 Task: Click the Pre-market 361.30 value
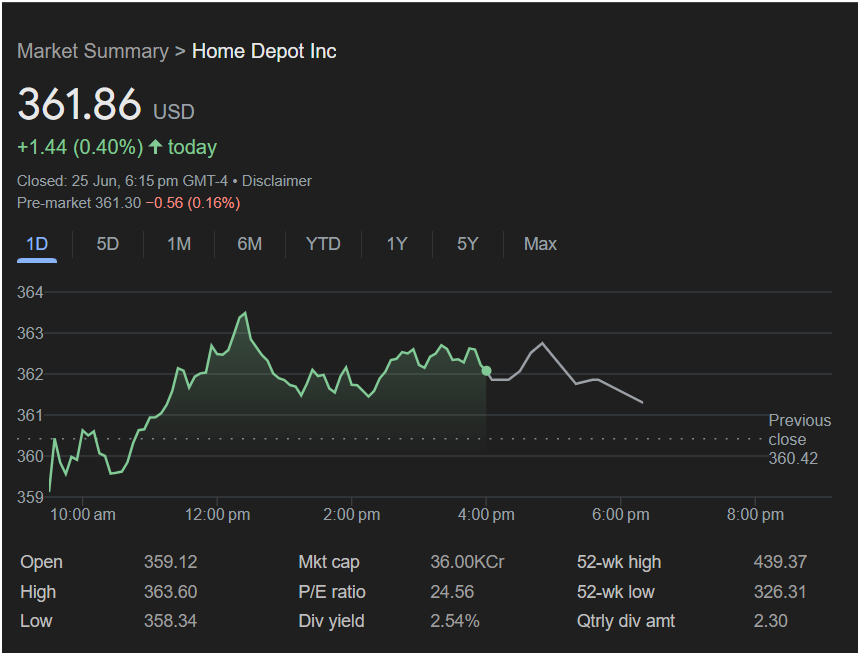tap(79, 203)
